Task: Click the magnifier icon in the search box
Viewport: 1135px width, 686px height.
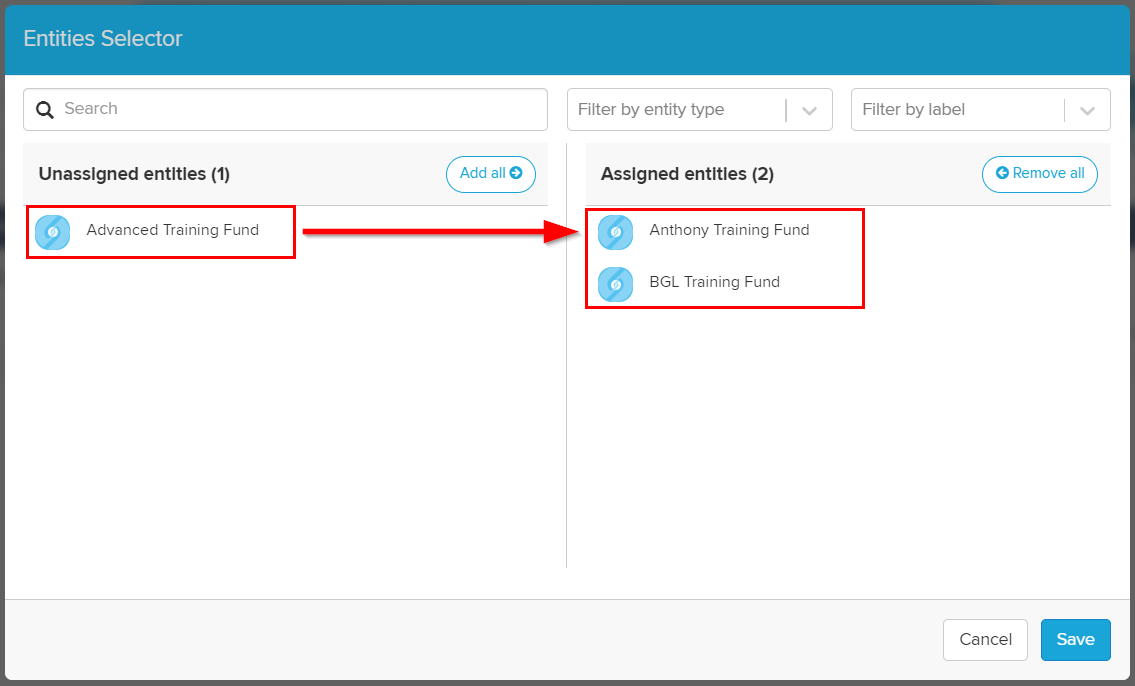Action: click(45, 110)
